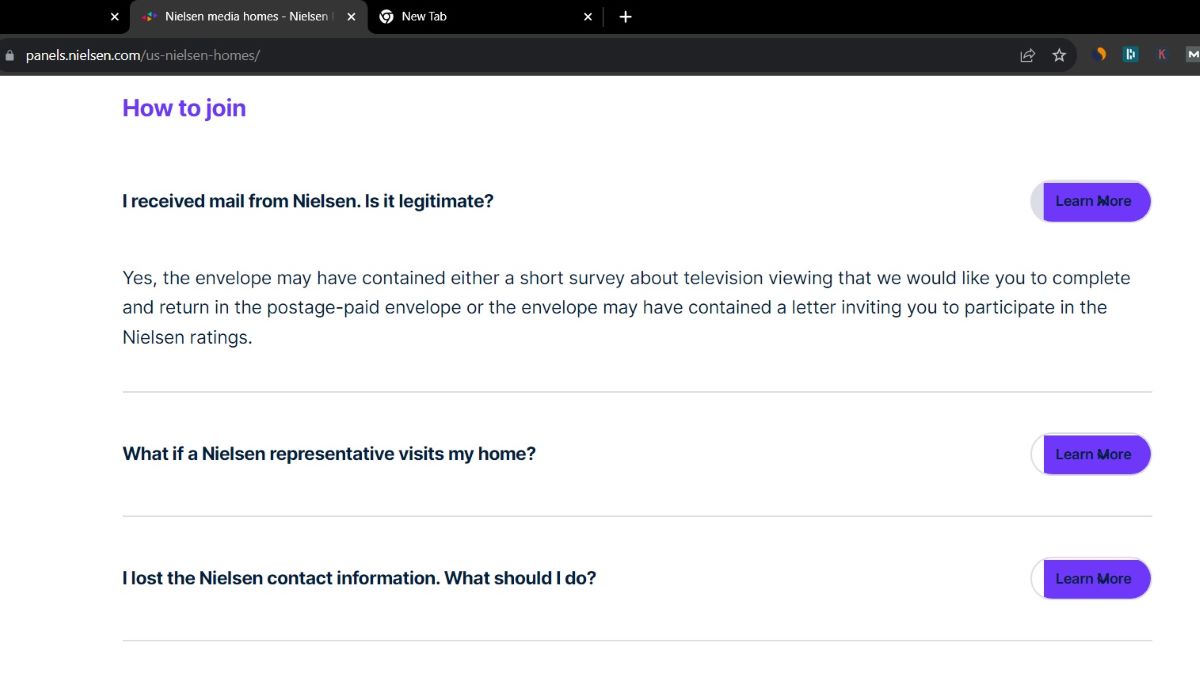
Task: Collapse the 'Is it legitimate?' answer via Learn More
Action: coord(1091,201)
